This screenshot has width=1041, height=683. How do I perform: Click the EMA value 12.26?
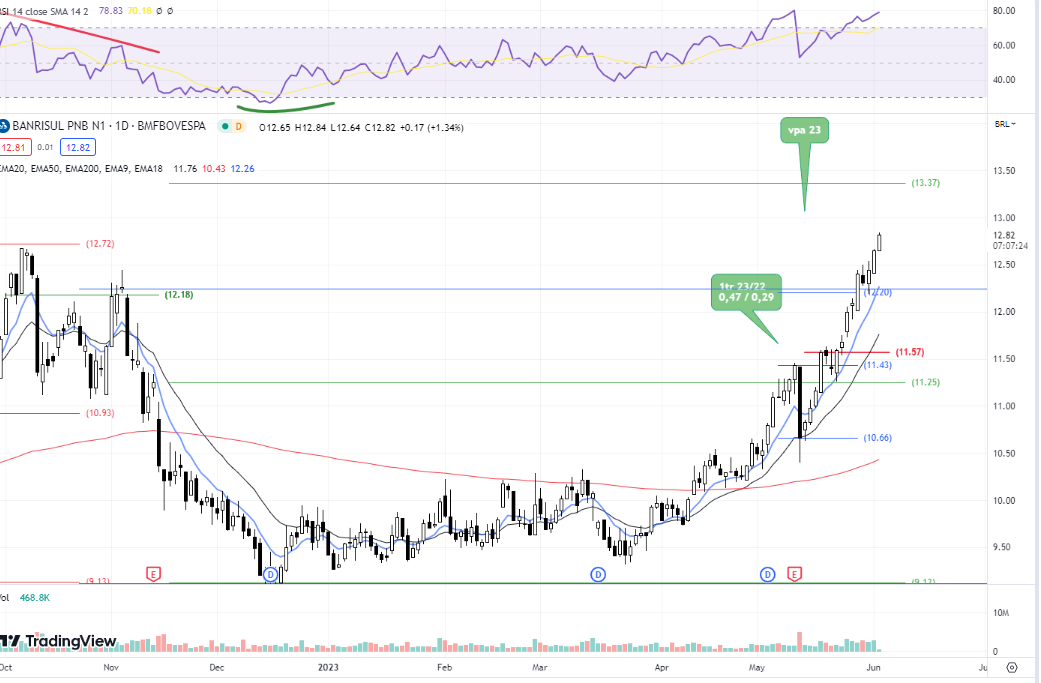click(242, 169)
